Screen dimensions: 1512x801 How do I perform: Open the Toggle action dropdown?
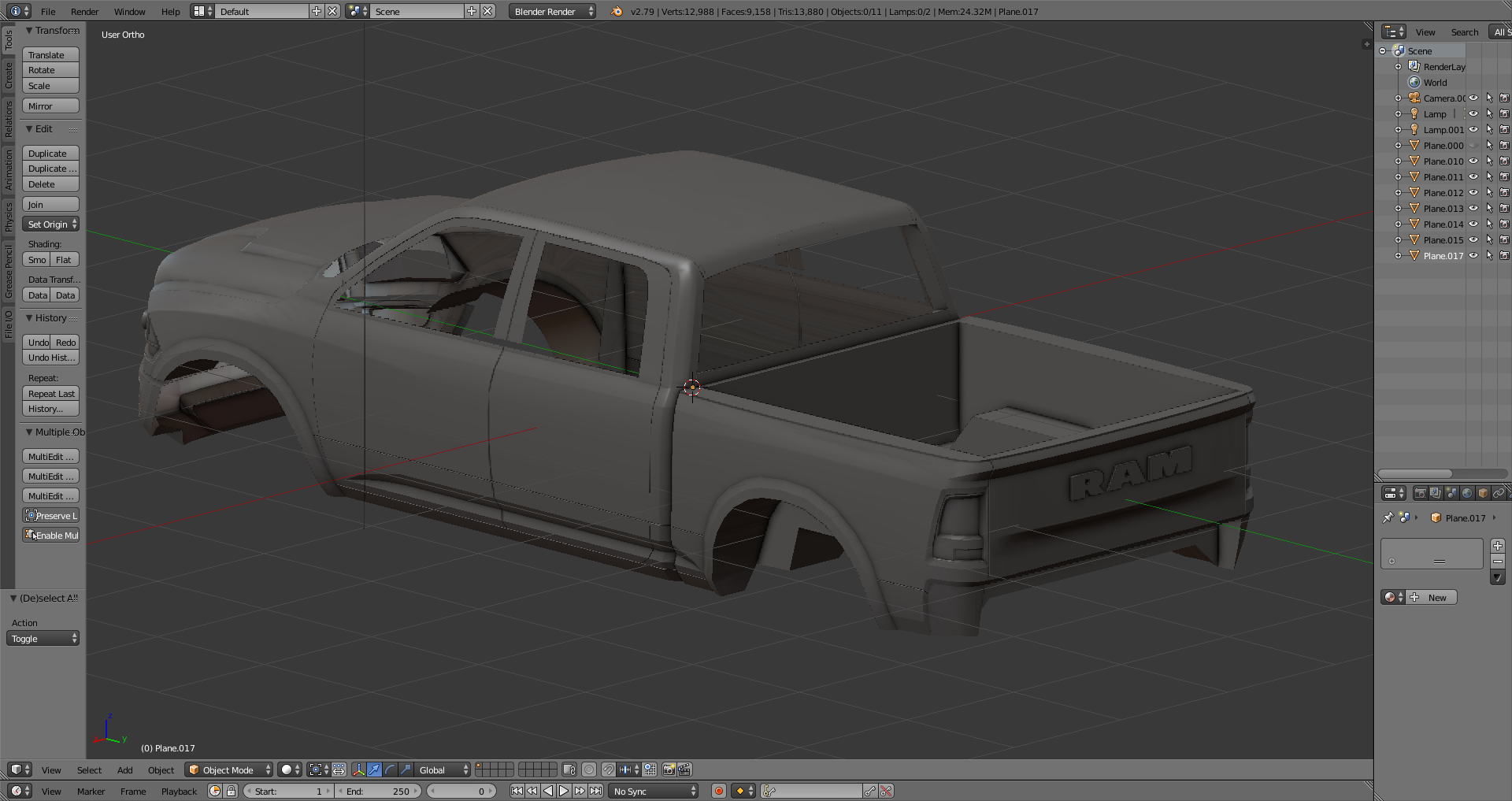click(43, 638)
